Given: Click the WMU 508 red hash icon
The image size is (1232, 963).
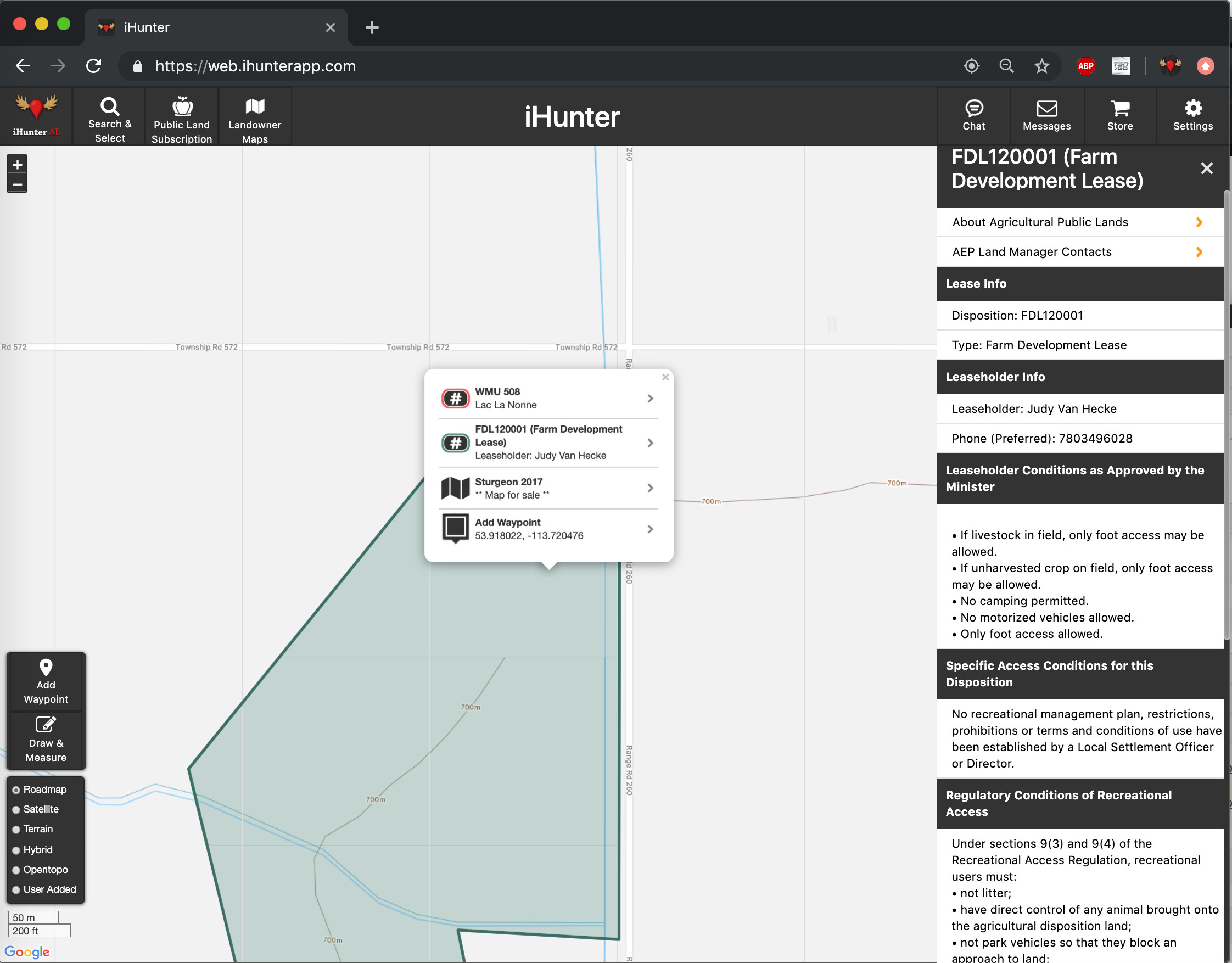Looking at the screenshot, I should tap(455, 398).
